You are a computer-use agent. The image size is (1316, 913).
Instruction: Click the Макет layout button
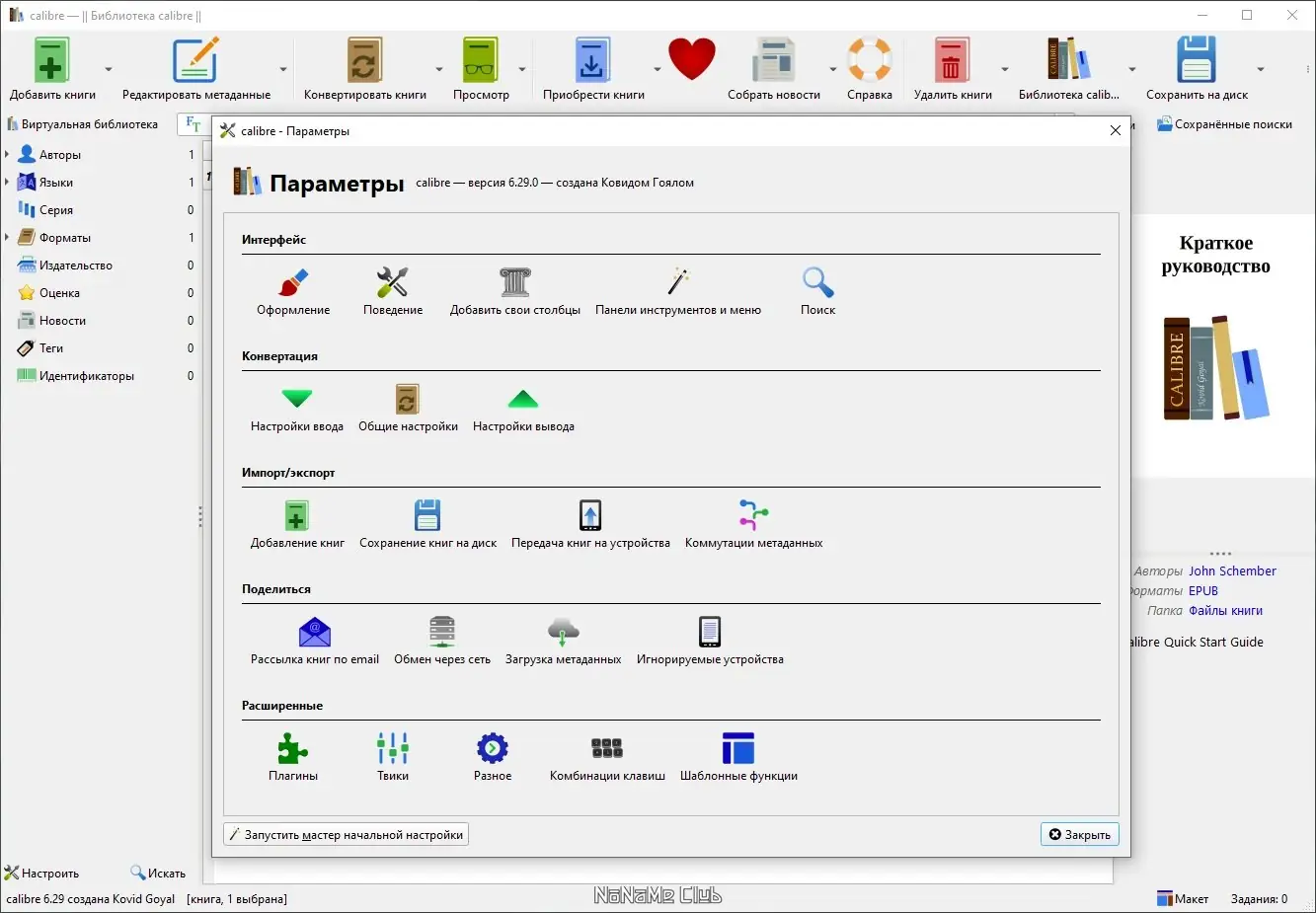pos(1183,899)
